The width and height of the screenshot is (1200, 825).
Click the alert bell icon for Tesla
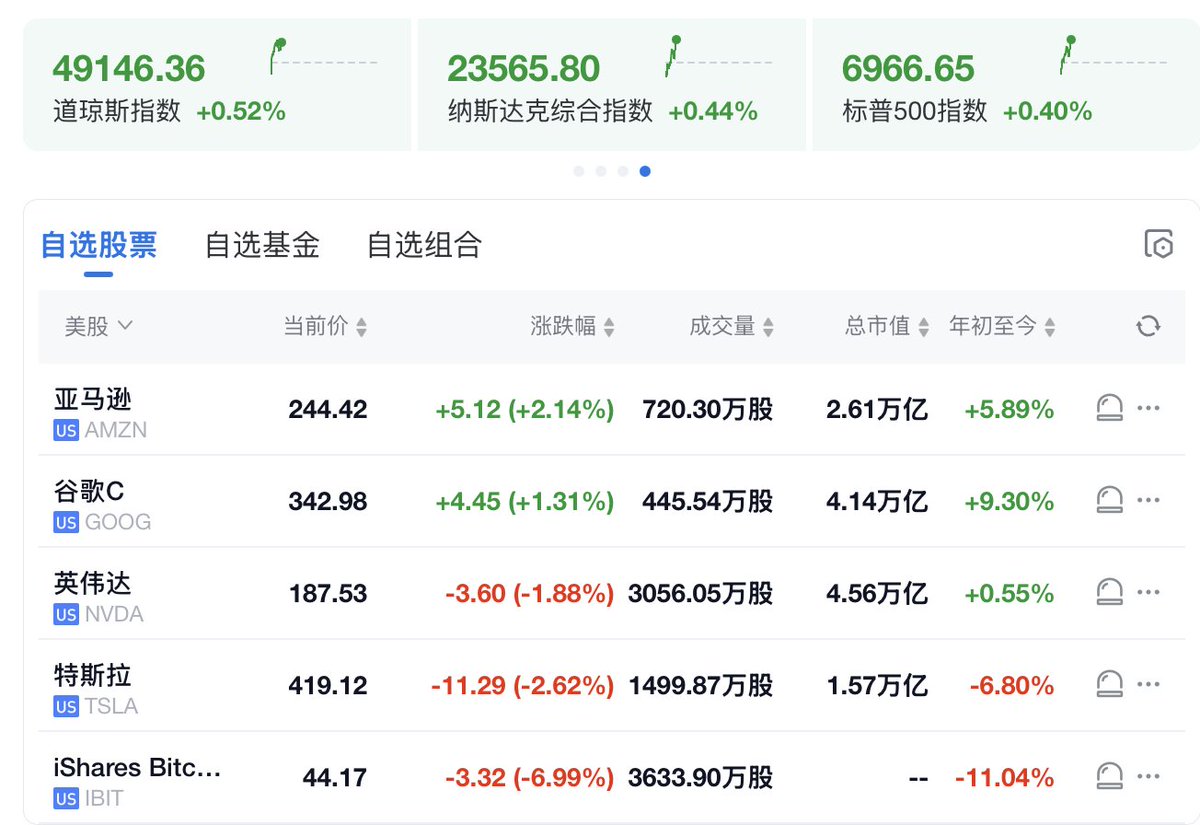(1109, 684)
